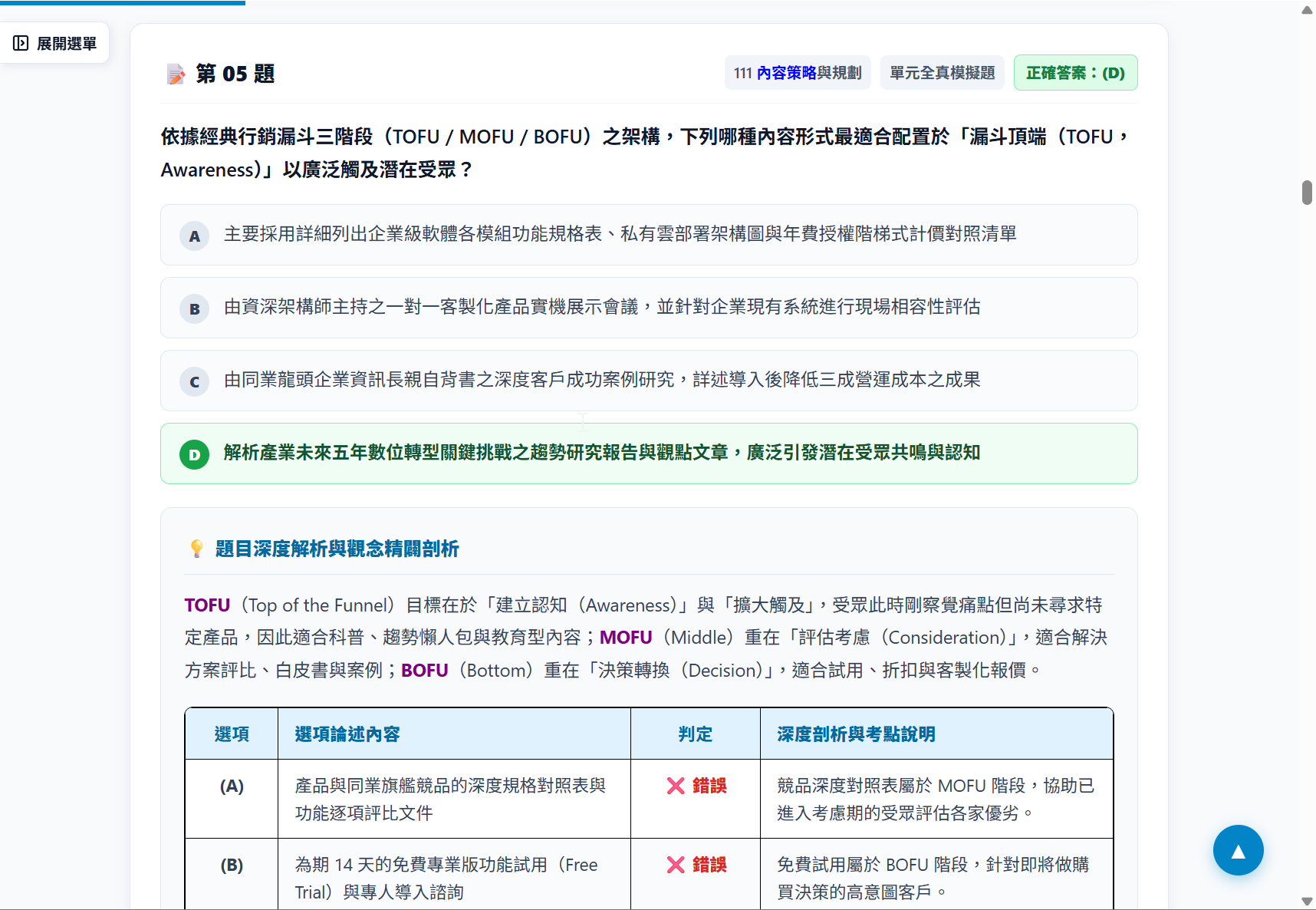Screen dimensions: 1316x910
Task: Choose answer option B about 產品實機展示會議
Action: [649, 308]
